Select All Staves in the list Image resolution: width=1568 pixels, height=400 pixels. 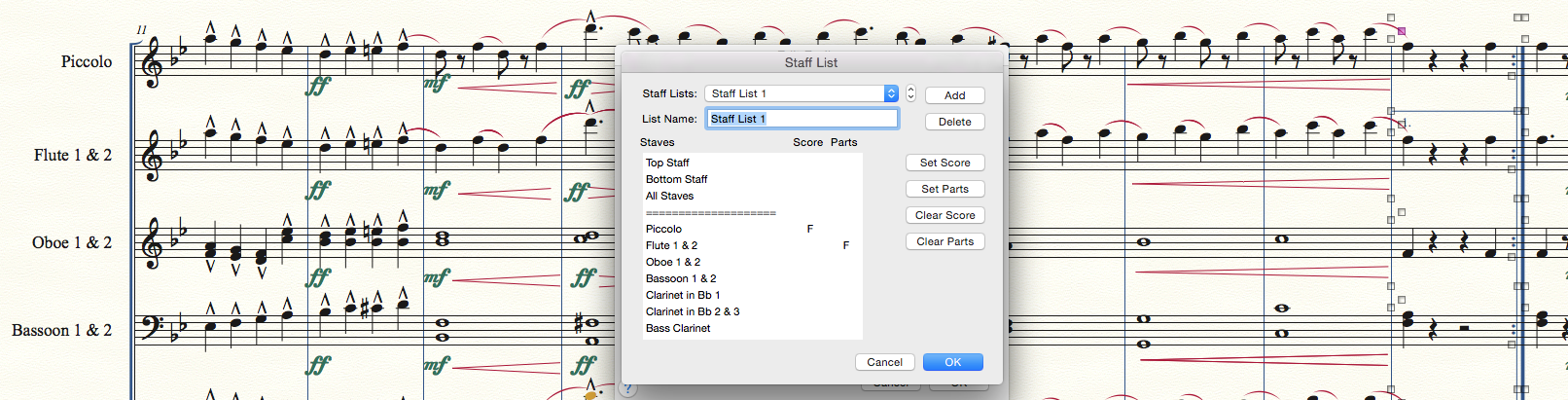pyautogui.click(x=669, y=197)
